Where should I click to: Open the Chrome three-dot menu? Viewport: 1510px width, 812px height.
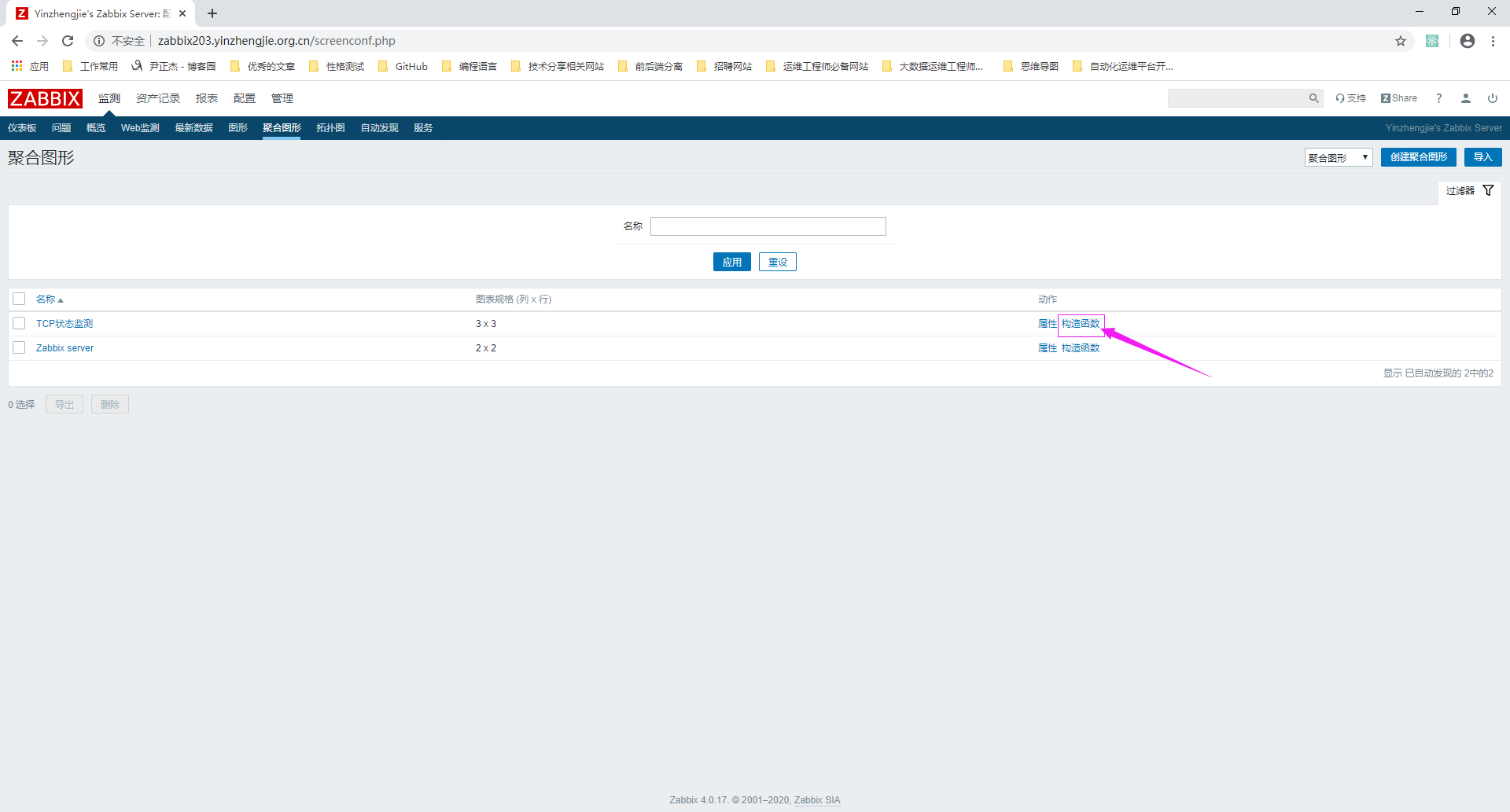point(1493,41)
